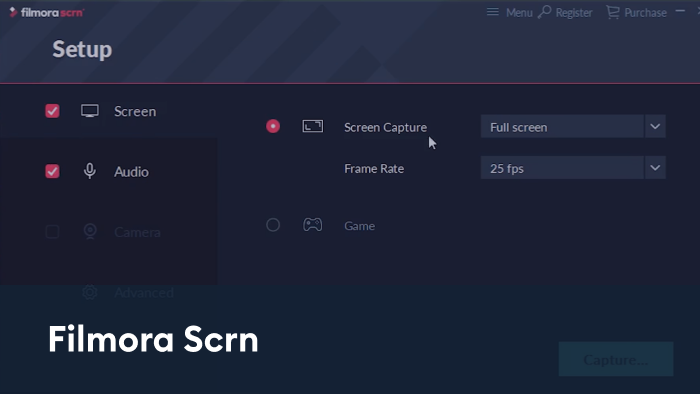Open the Full screen dropdown arrow
This screenshot has width=700, height=394.
coord(655,126)
